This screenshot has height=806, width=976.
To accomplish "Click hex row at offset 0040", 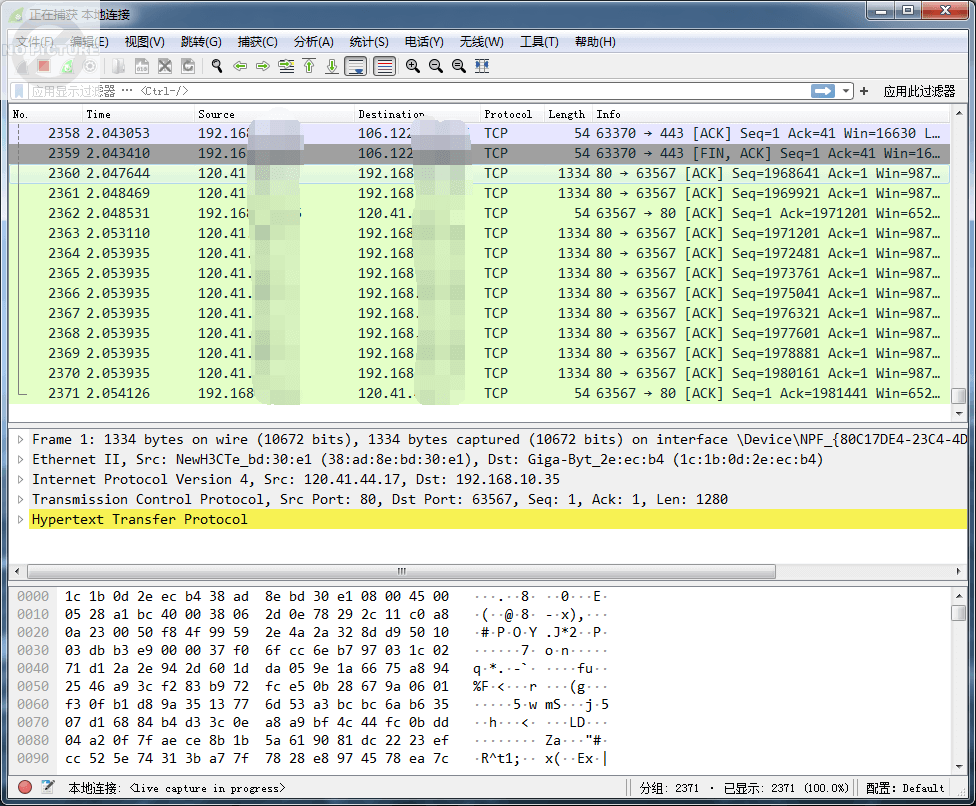I will point(313,668).
